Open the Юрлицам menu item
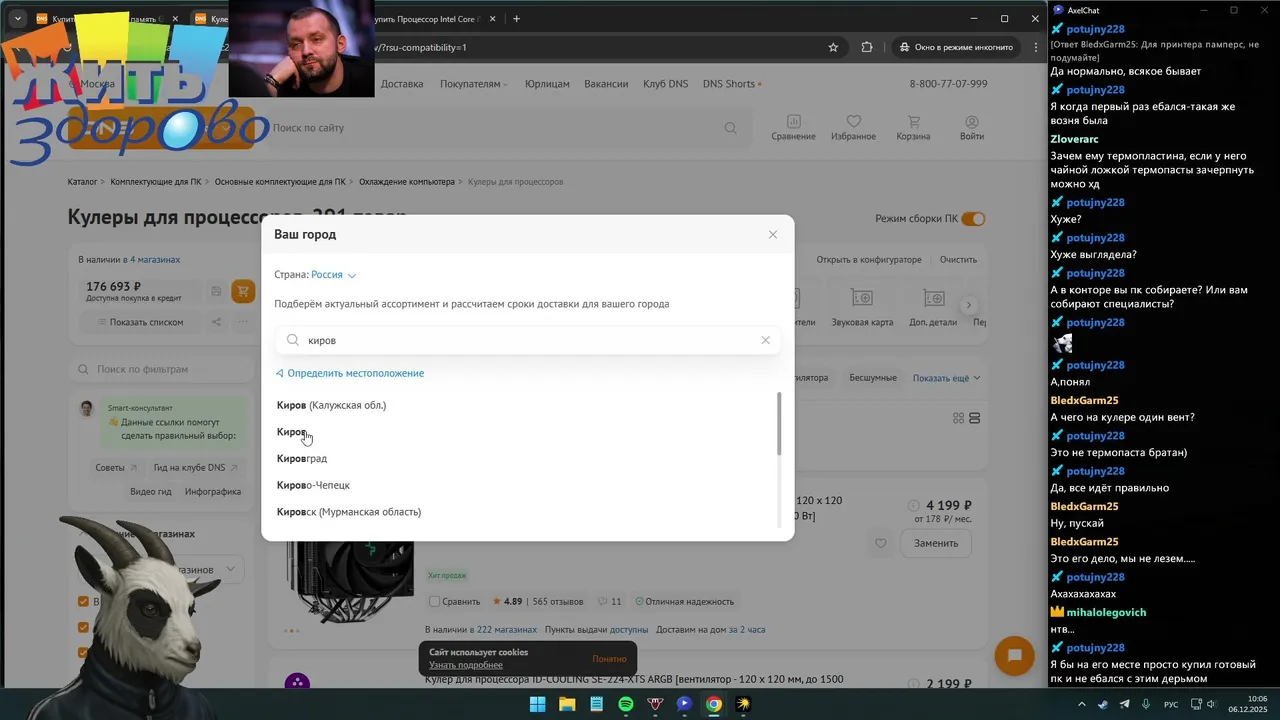1280x720 pixels. click(546, 84)
